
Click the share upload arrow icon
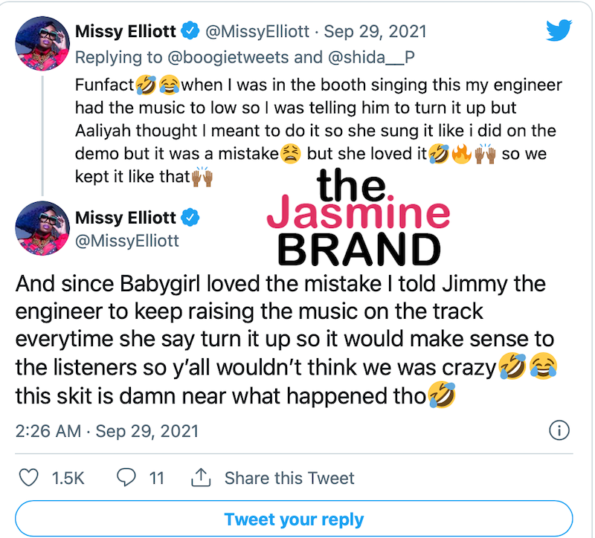point(201,477)
